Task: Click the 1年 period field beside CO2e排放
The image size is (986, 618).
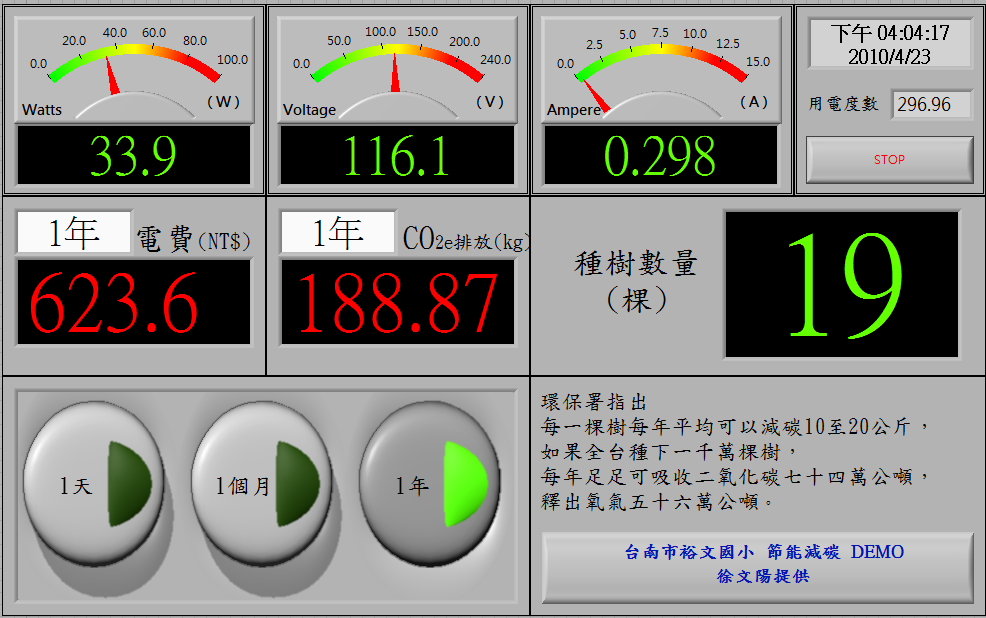Action: (x=338, y=233)
